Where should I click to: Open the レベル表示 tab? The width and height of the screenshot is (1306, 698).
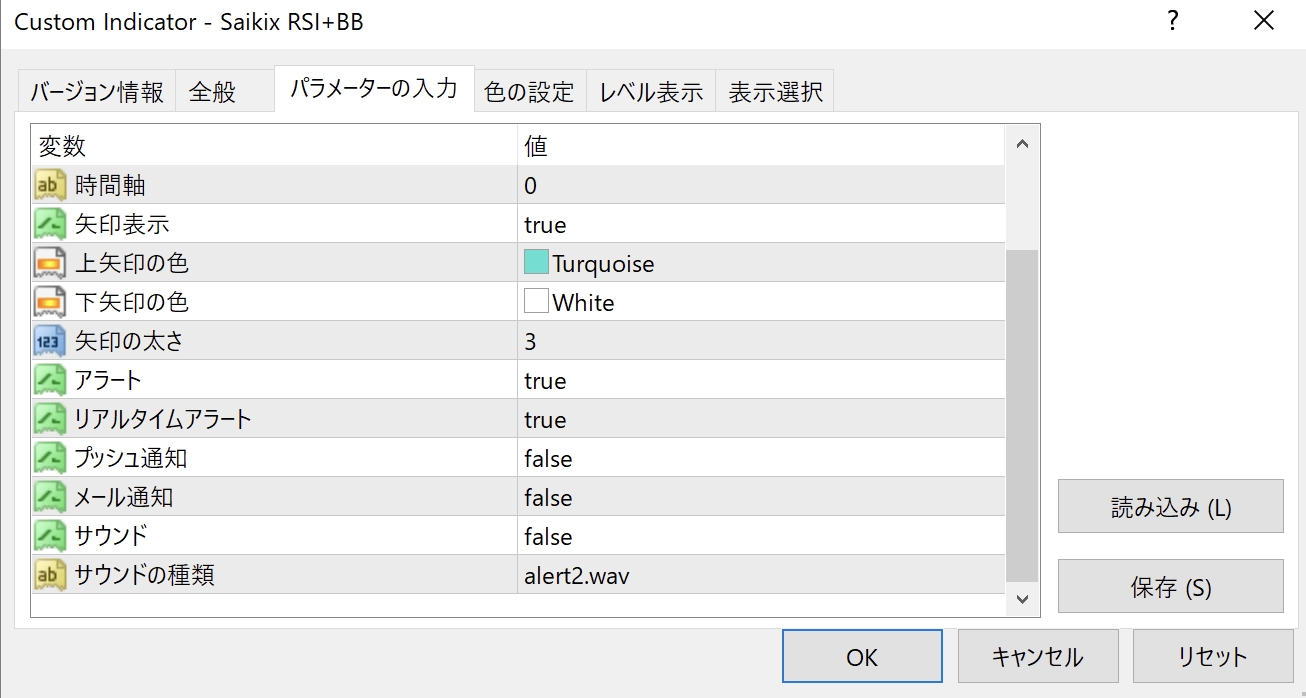(651, 93)
